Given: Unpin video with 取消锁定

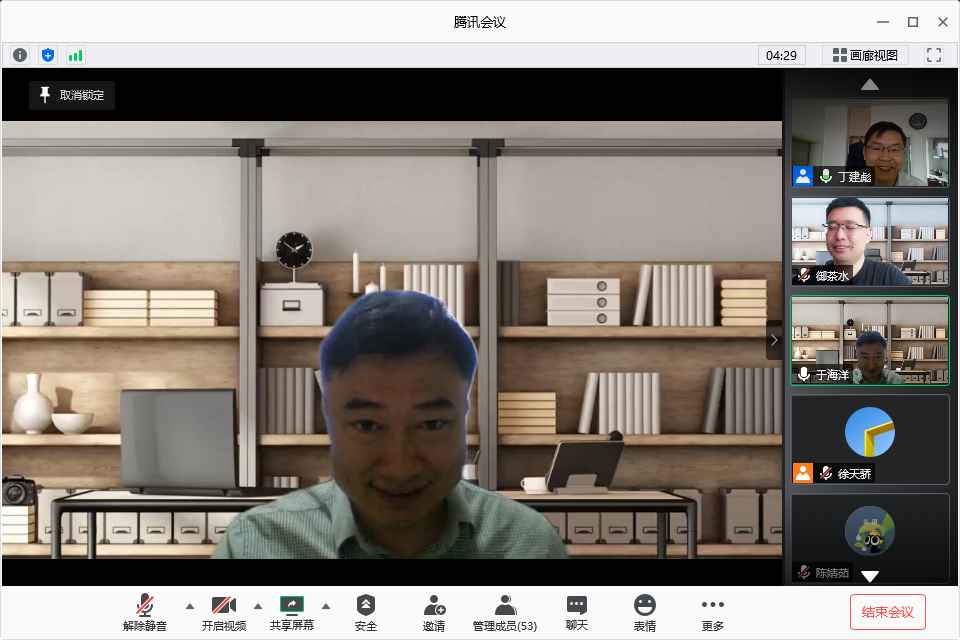Looking at the screenshot, I should pos(72,95).
